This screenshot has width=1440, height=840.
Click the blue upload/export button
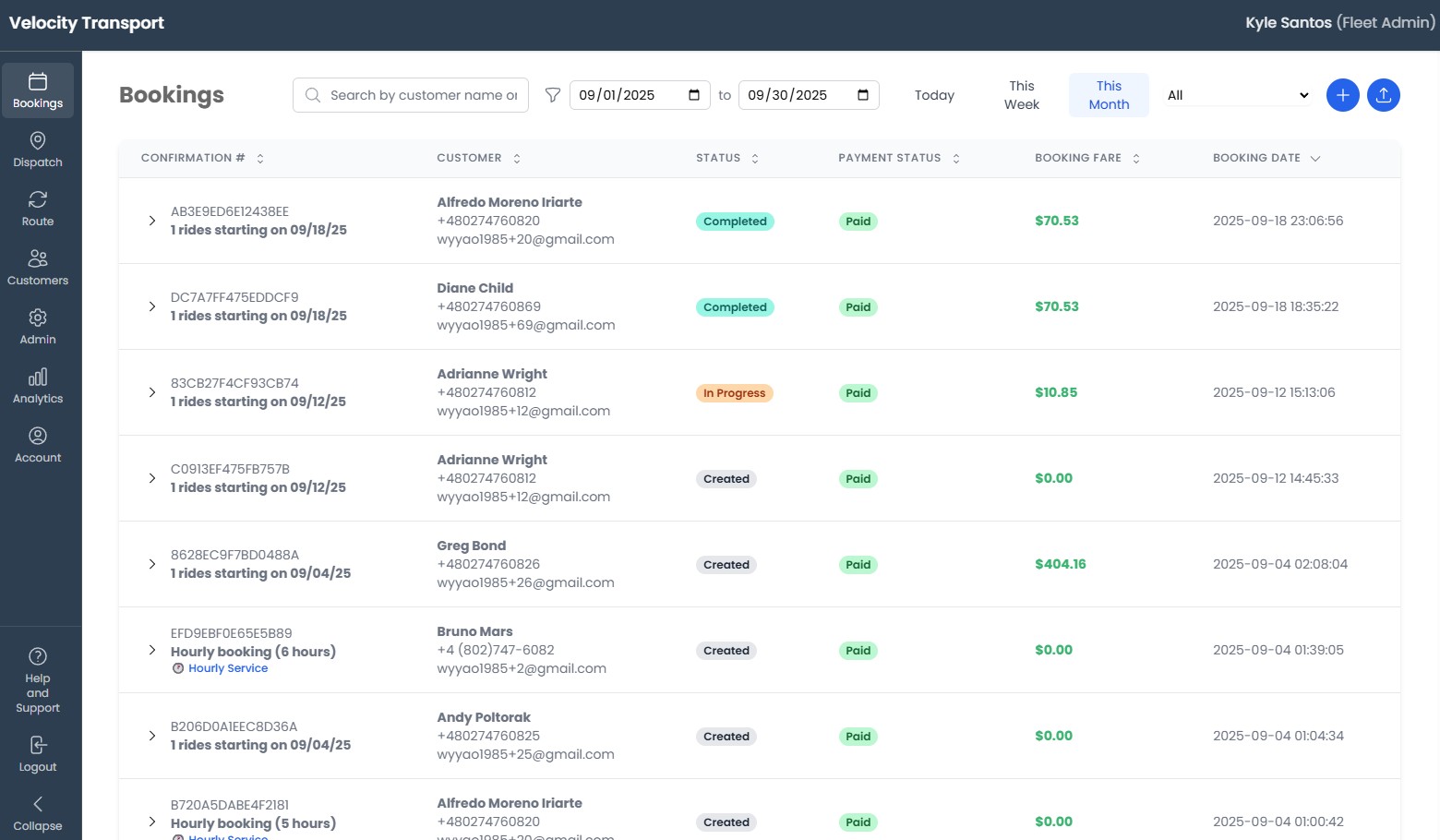pos(1383,95)
